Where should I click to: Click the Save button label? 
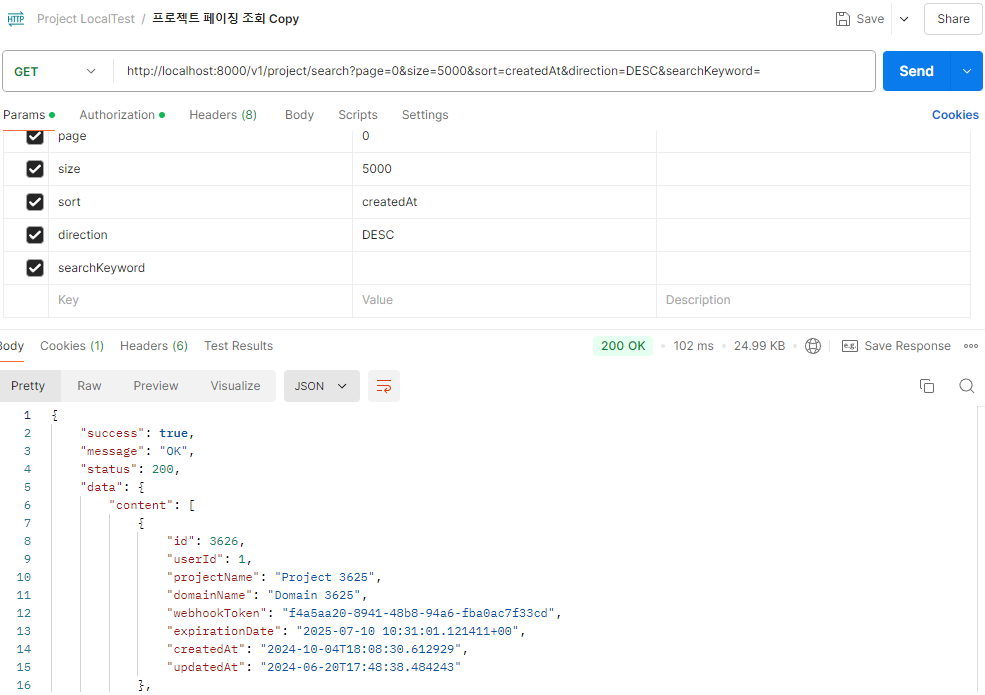[x=870, y=19]
